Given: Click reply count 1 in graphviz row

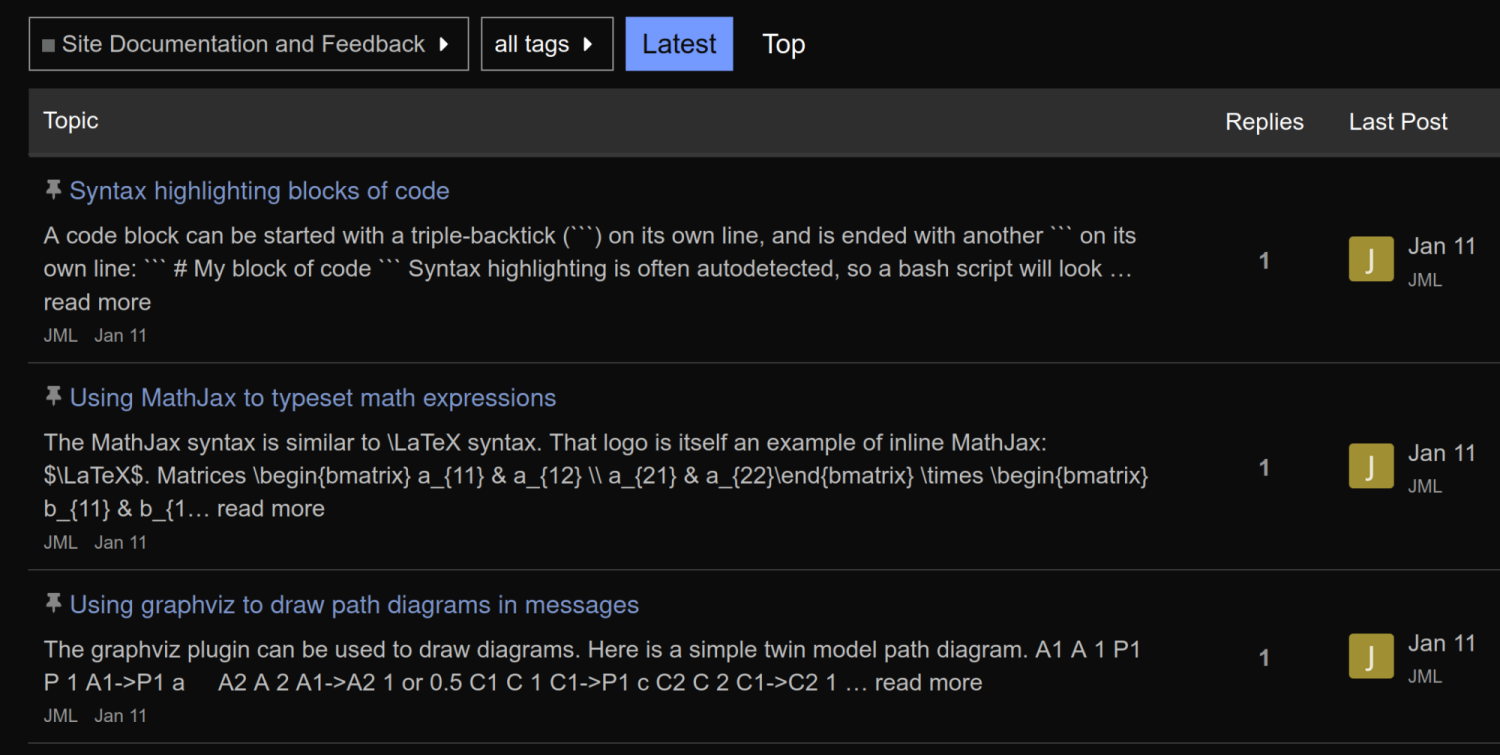Looking at the screenshot, I should pos(1264,658).
